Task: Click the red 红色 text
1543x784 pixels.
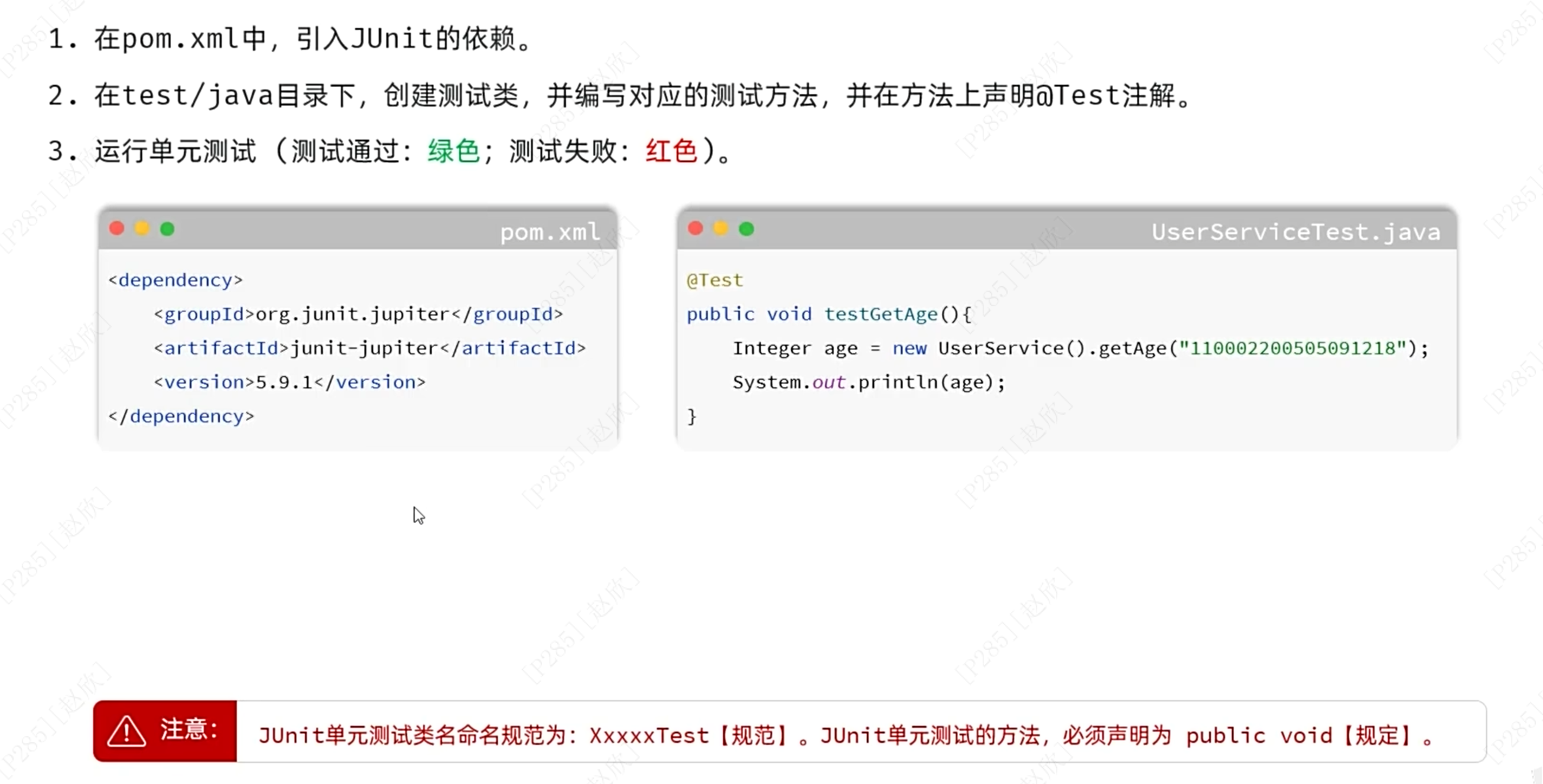Action: pos(671,150)
